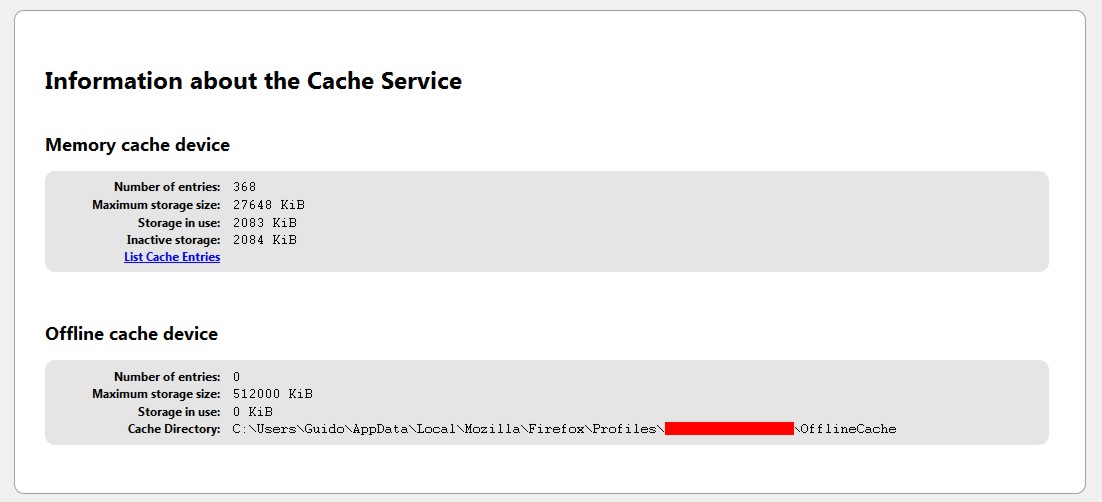Click the 512000 KiB value

(273, 394)
